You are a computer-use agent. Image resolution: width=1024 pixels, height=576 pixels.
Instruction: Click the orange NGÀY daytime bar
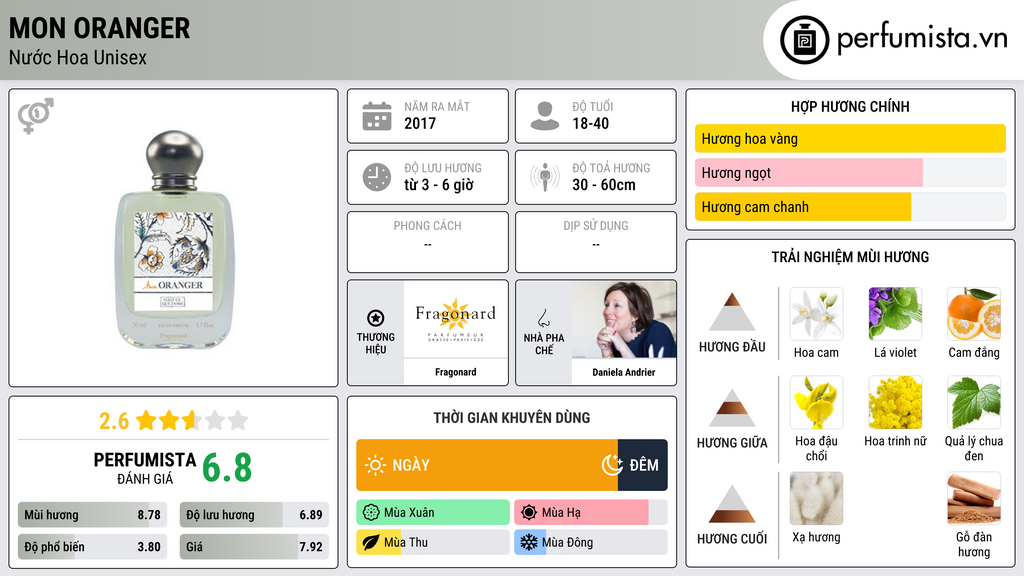[x=487, y=465]
